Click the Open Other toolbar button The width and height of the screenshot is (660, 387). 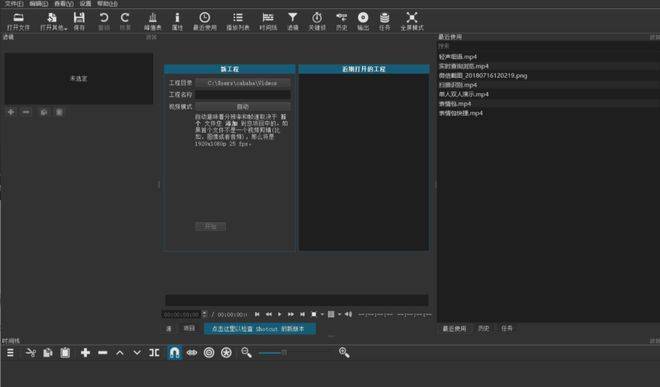tap(53, 21)
